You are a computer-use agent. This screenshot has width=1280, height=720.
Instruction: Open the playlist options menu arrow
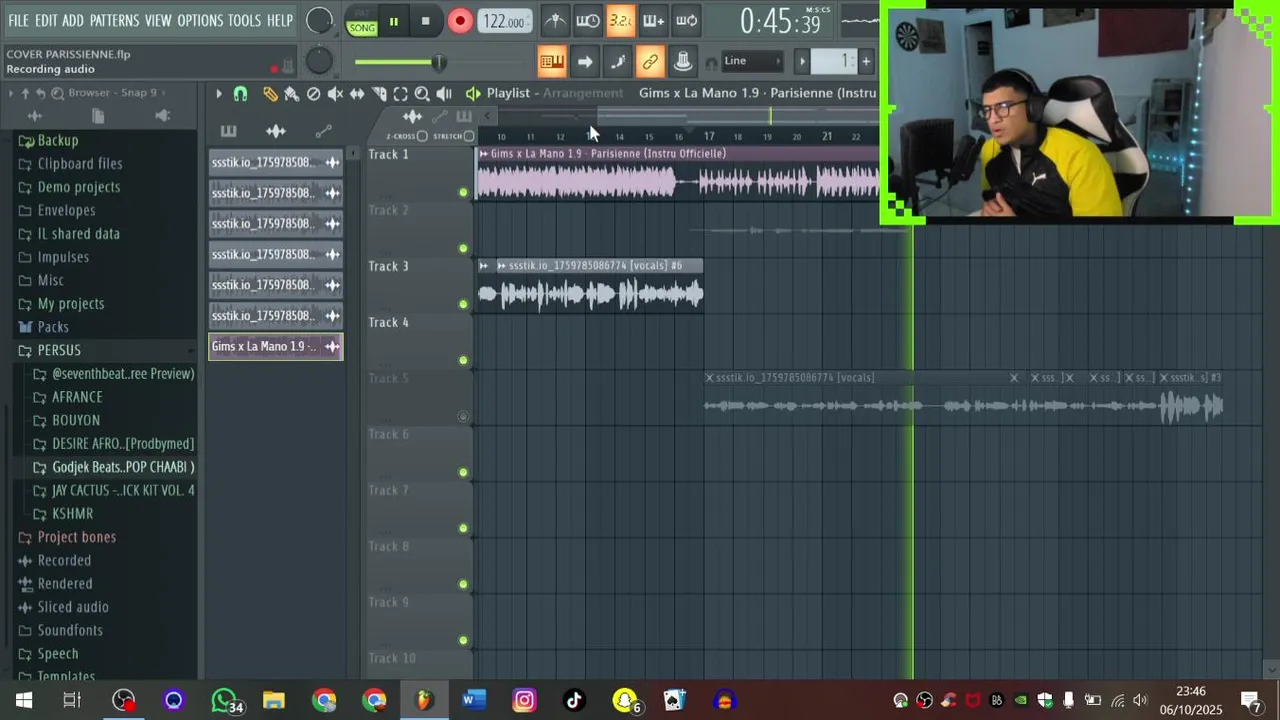pos(218,94)
